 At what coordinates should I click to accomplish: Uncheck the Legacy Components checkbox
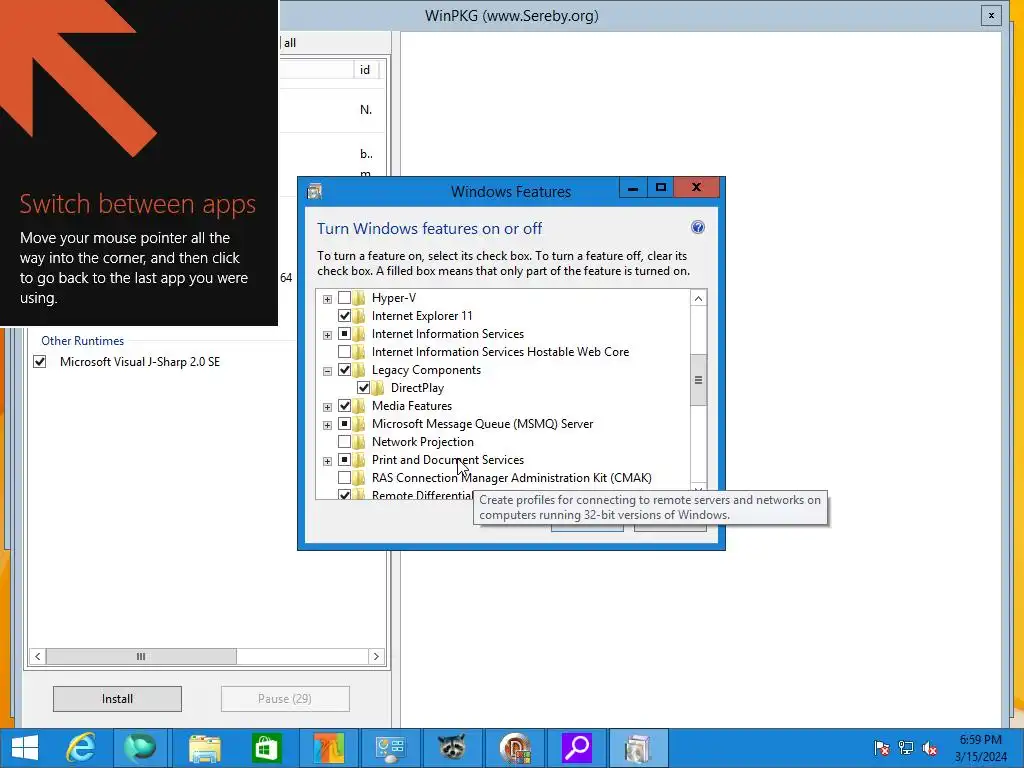tap(344, 370)
